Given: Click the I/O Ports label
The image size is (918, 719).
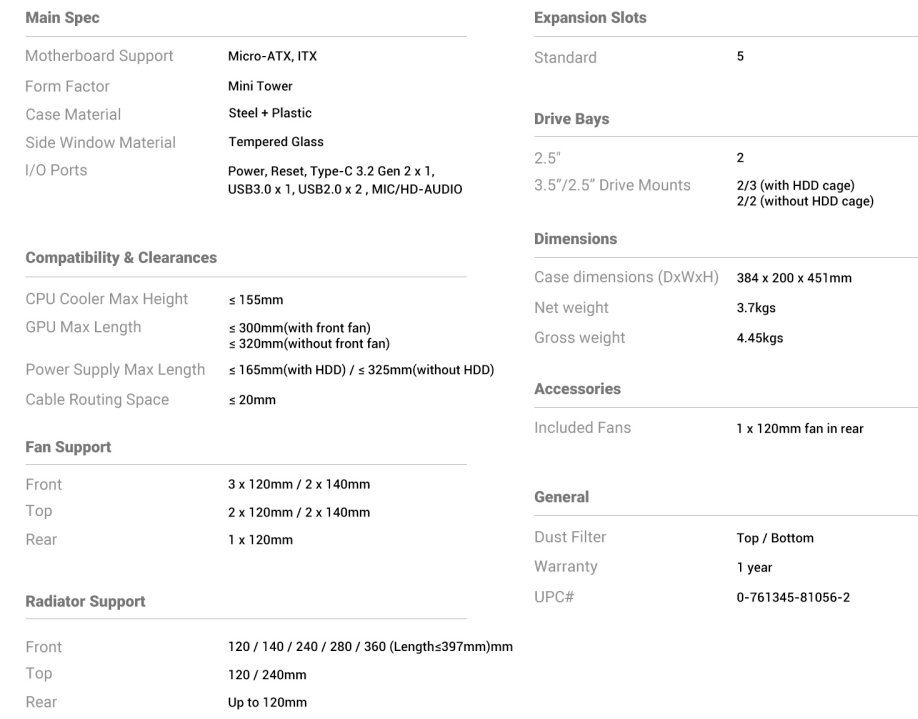Looking at the screenshot, I should (56, 170).
